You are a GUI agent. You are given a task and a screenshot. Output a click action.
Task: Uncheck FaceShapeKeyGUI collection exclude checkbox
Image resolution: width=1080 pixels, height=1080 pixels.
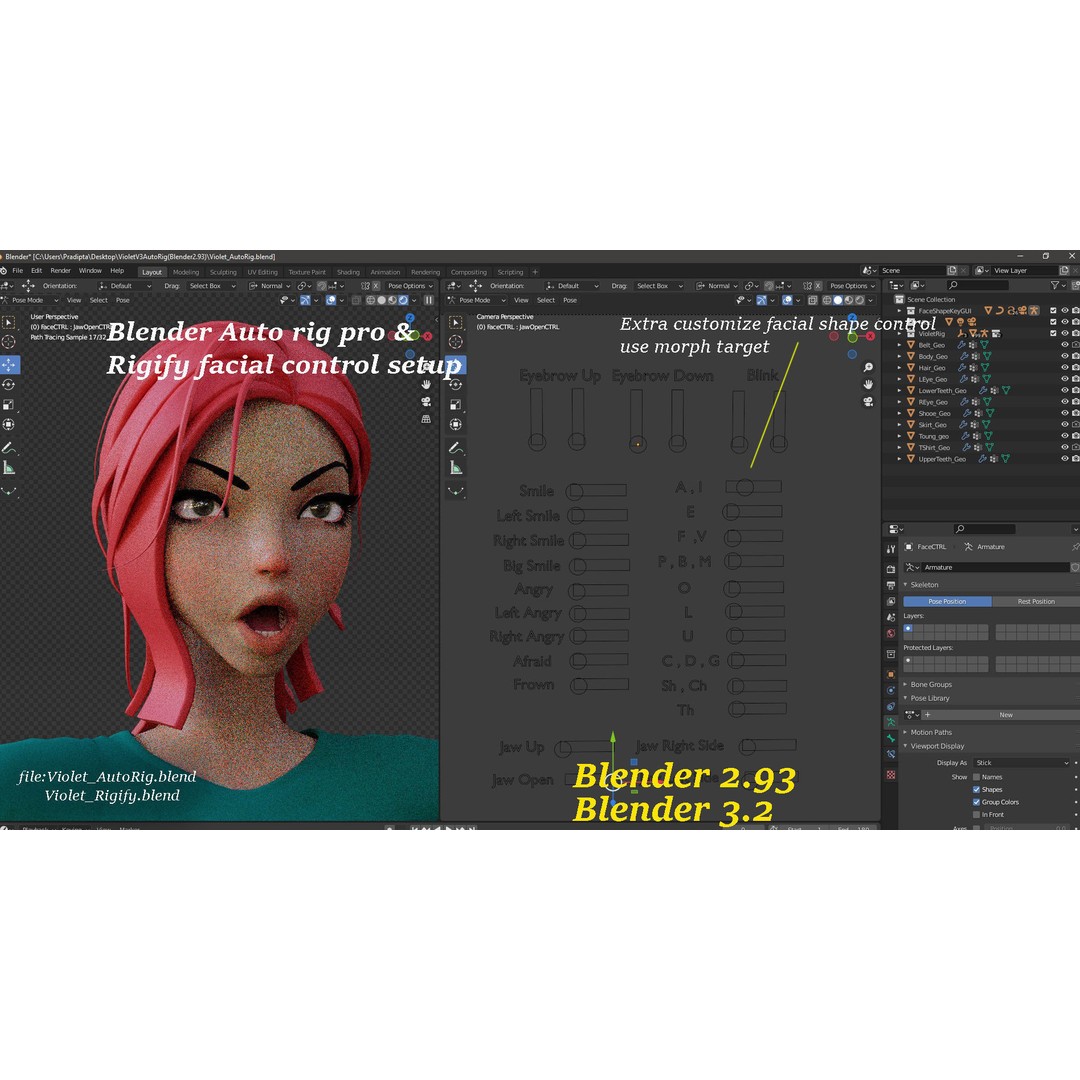pyautogui.click(x=1053, y=311)
